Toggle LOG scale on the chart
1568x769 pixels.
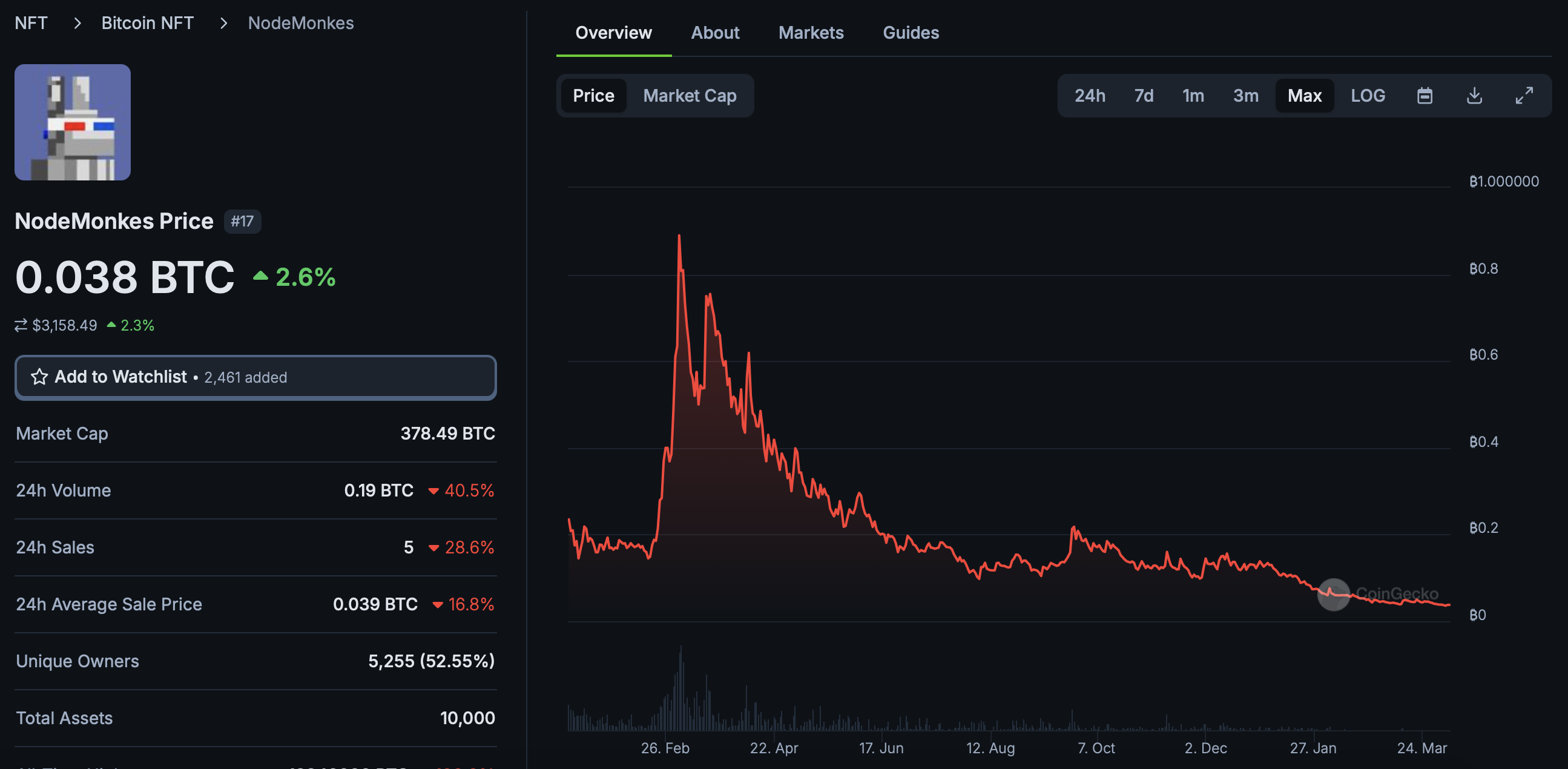pos(1368,96)
